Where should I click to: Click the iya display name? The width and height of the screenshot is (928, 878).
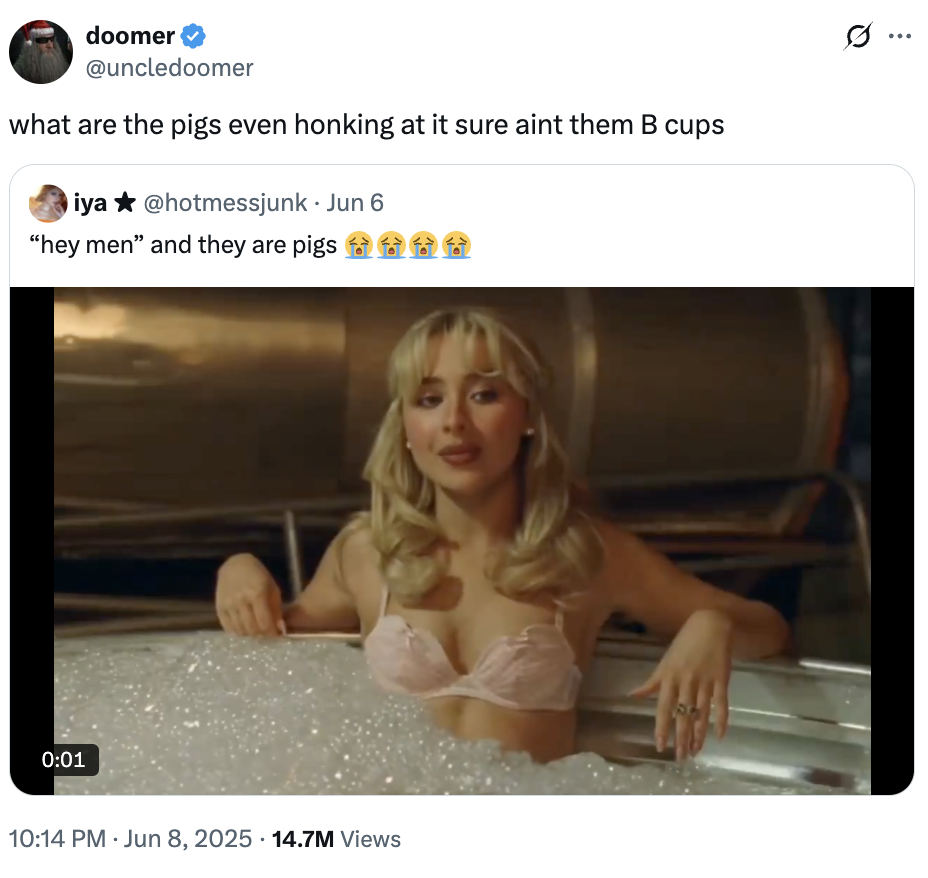coord(90,203)
